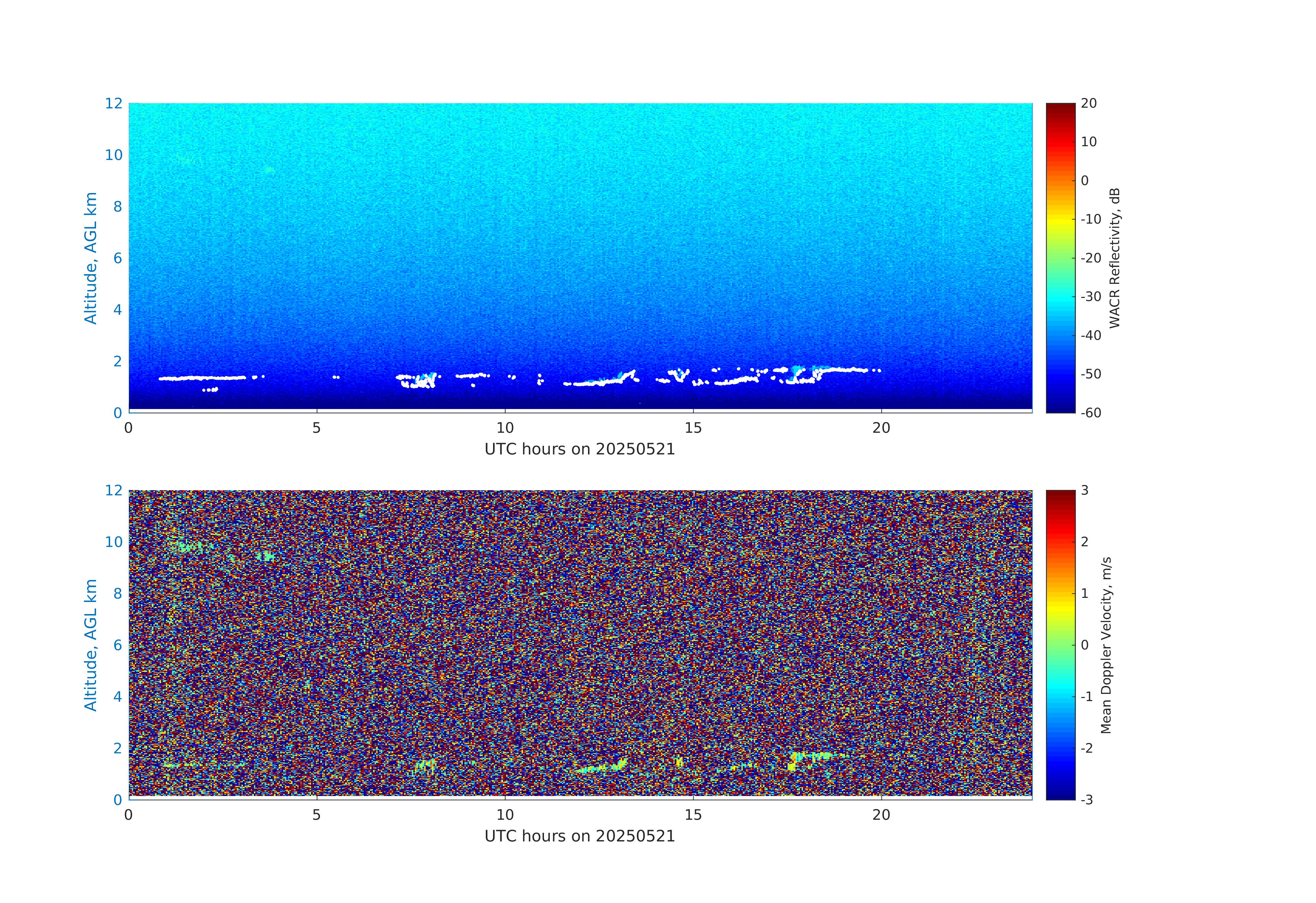Click the white cloud layer near hour 2

[x=204, y=378]
